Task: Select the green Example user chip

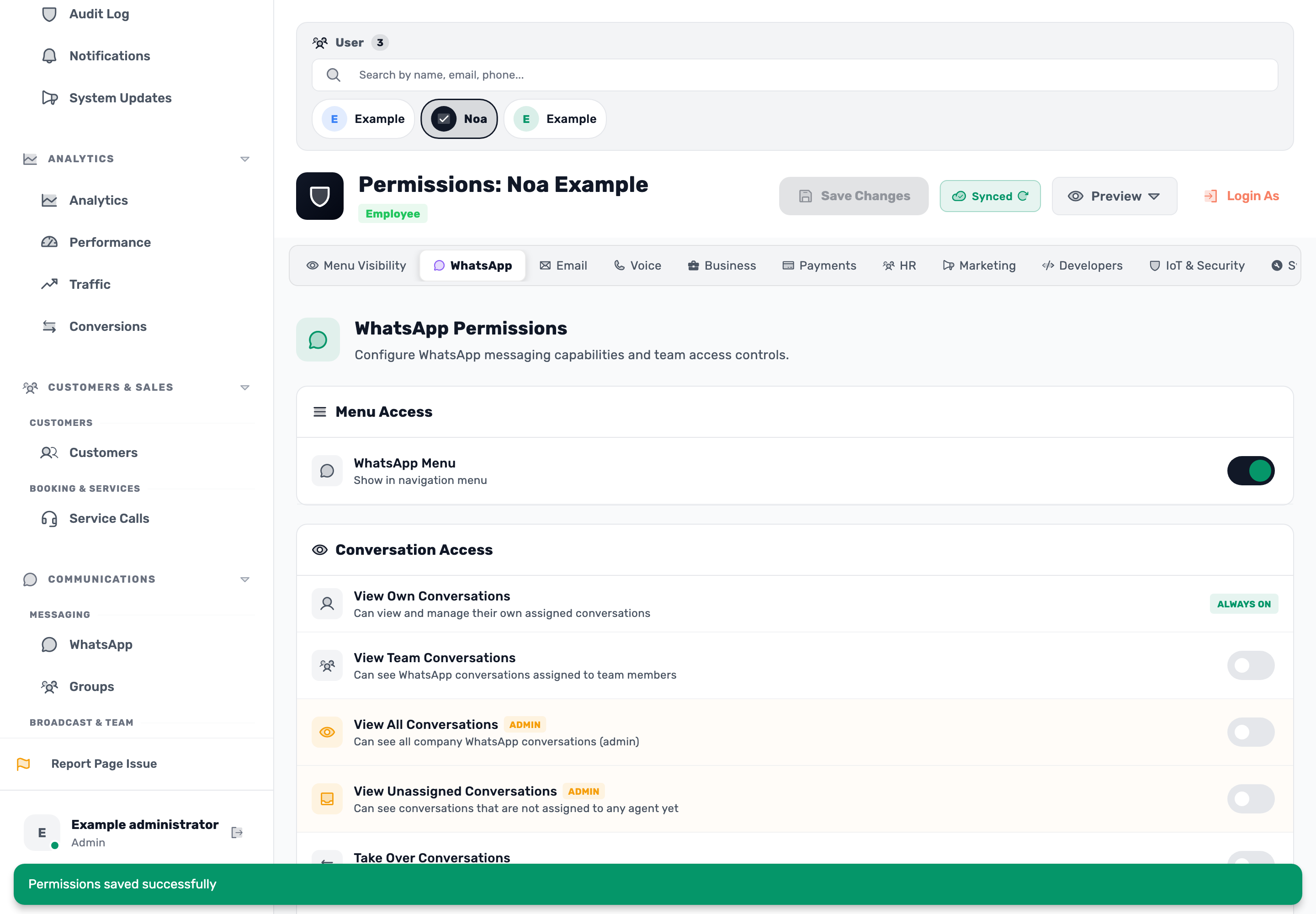Action: click(555, 118)
